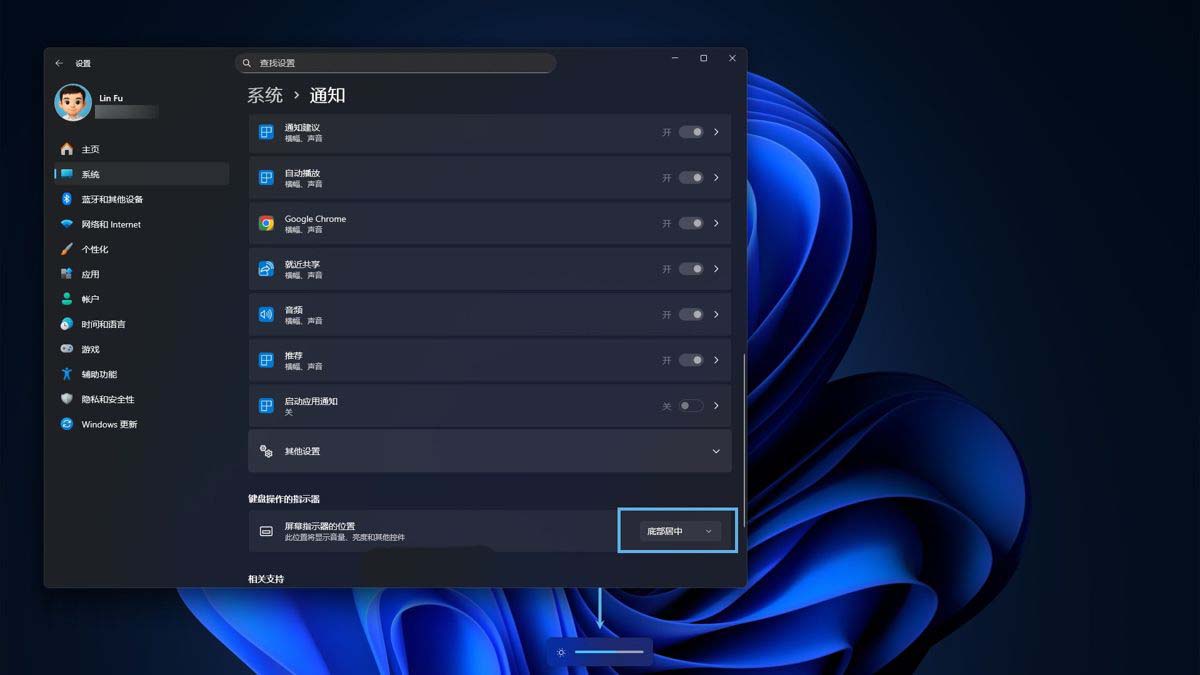Viewport: 1200px width, 675px height.
Task: Click the 相关支持 heading
Action: (x=266, y=579)
